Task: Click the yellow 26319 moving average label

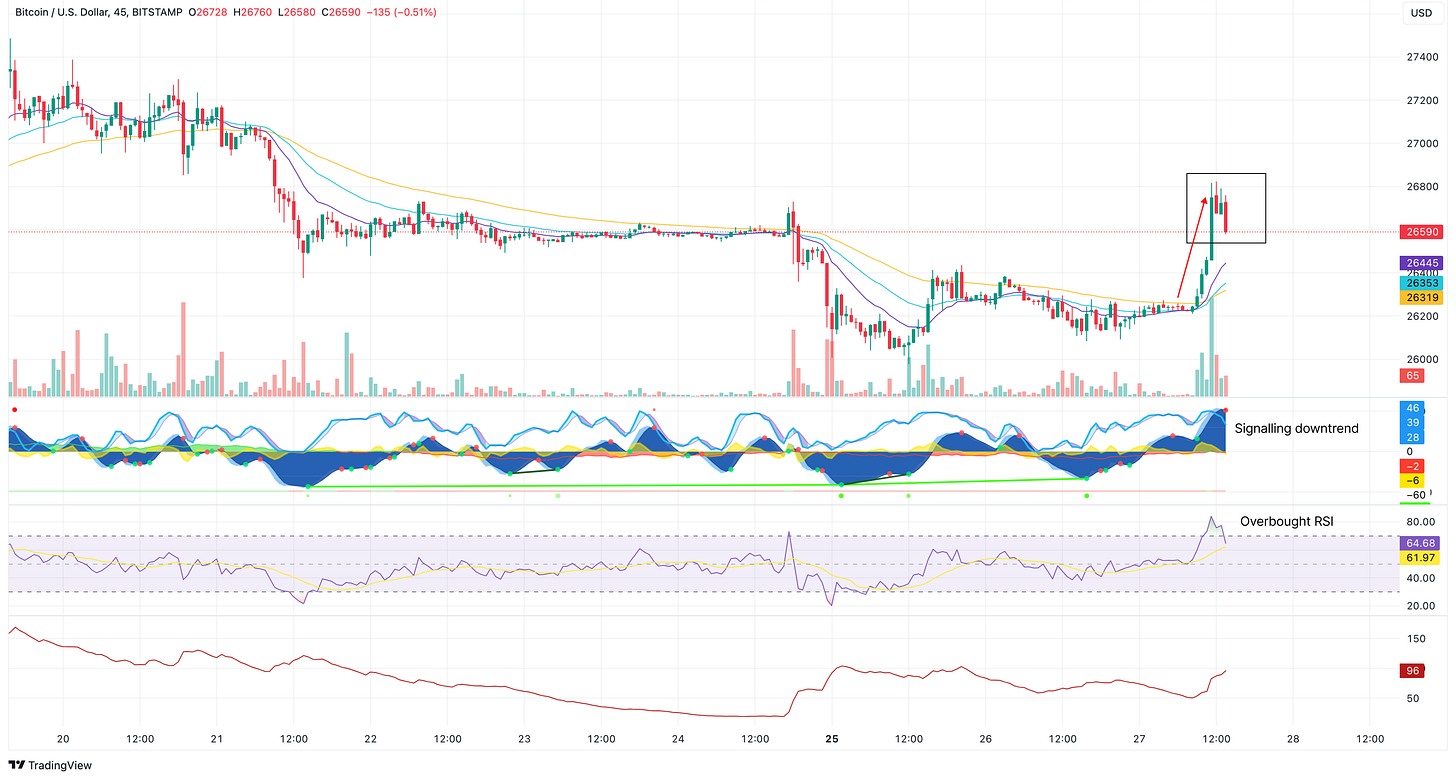Action: tap(1419, 297)
